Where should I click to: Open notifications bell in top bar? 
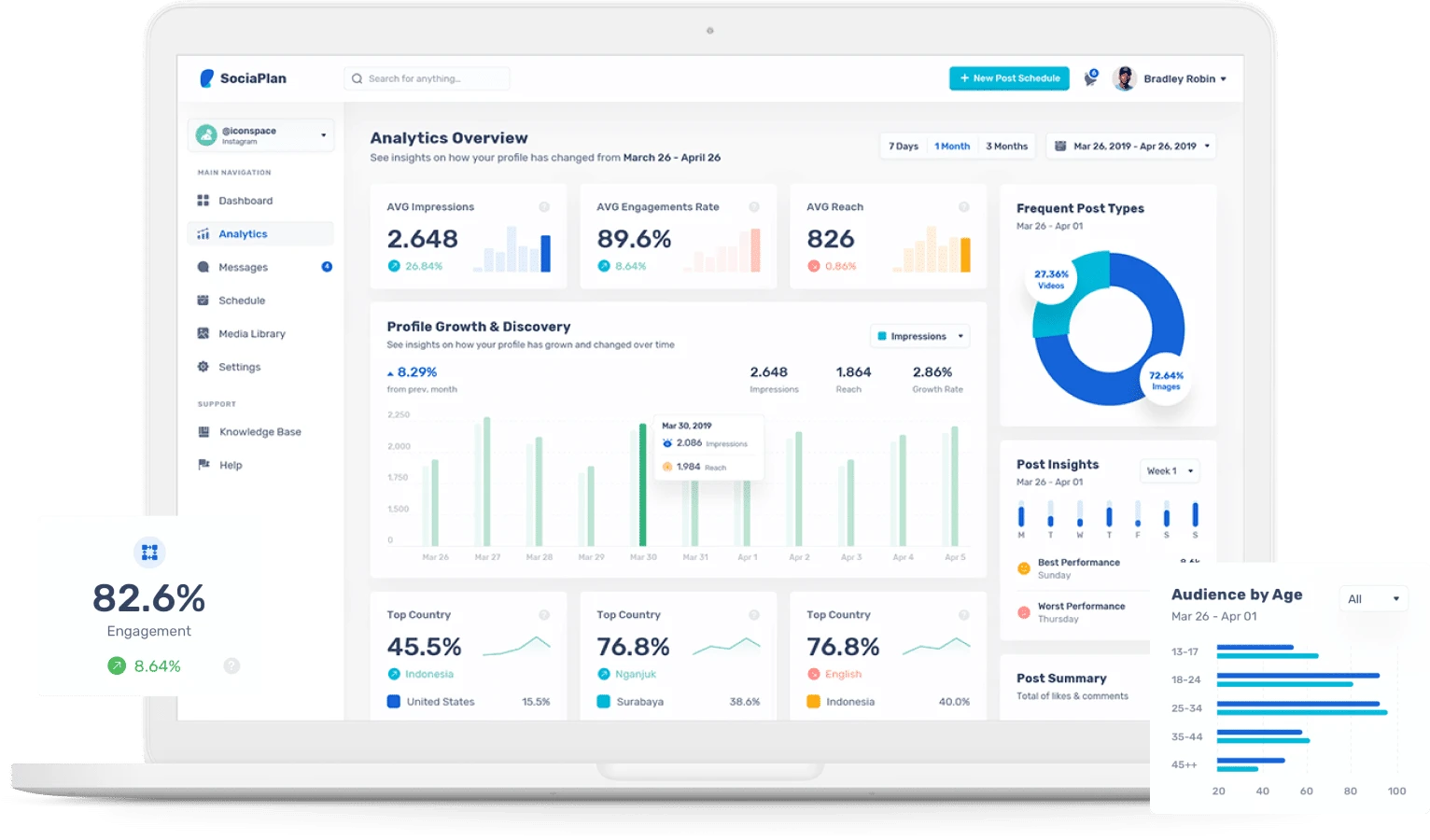click(1090, 79)
